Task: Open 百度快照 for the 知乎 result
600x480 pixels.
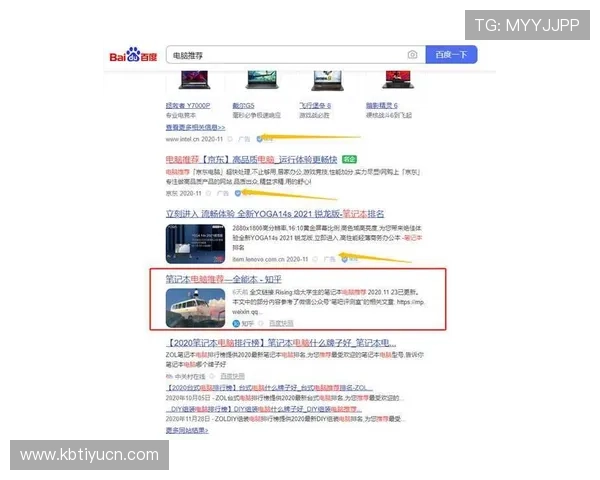Action: pos(281,324)
